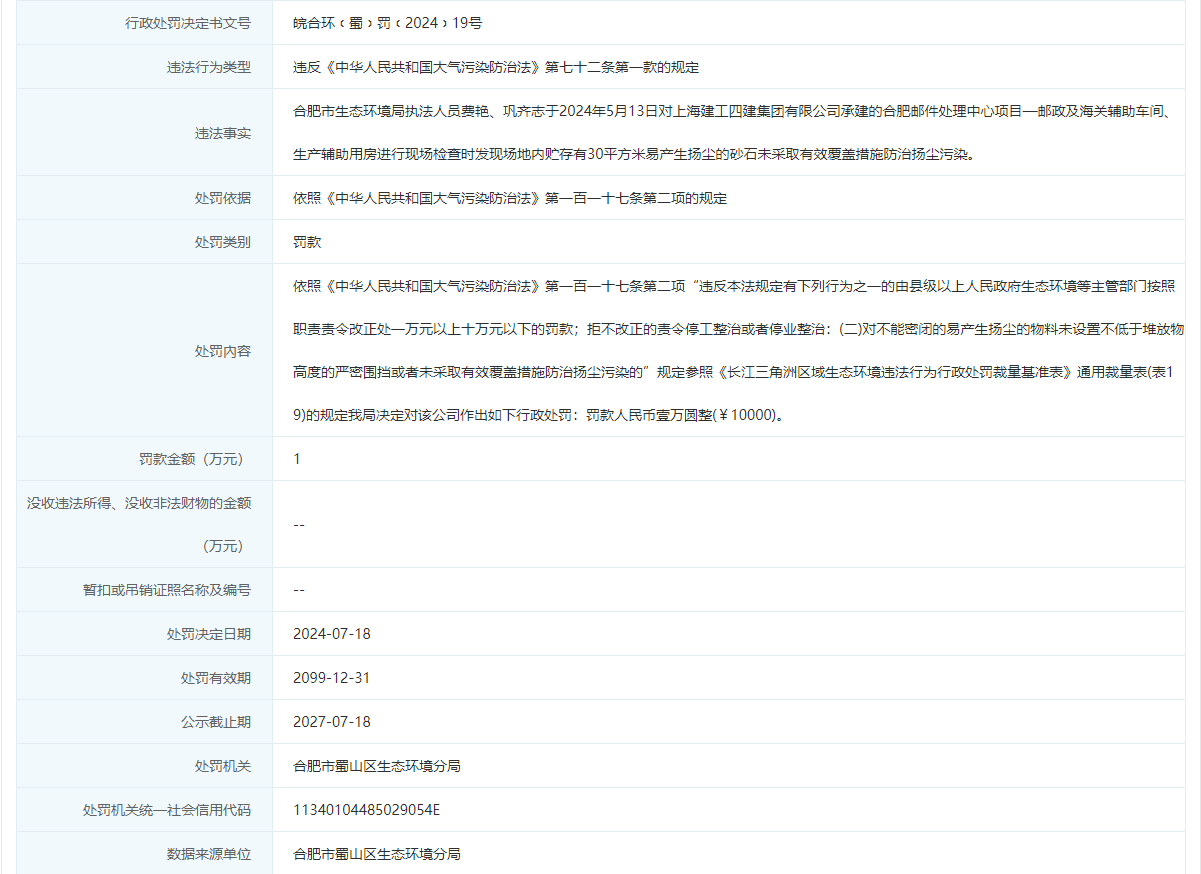
Task: Select the 暂扣或吊销证照名称及编号 label
Action: (x=167, y=590)
